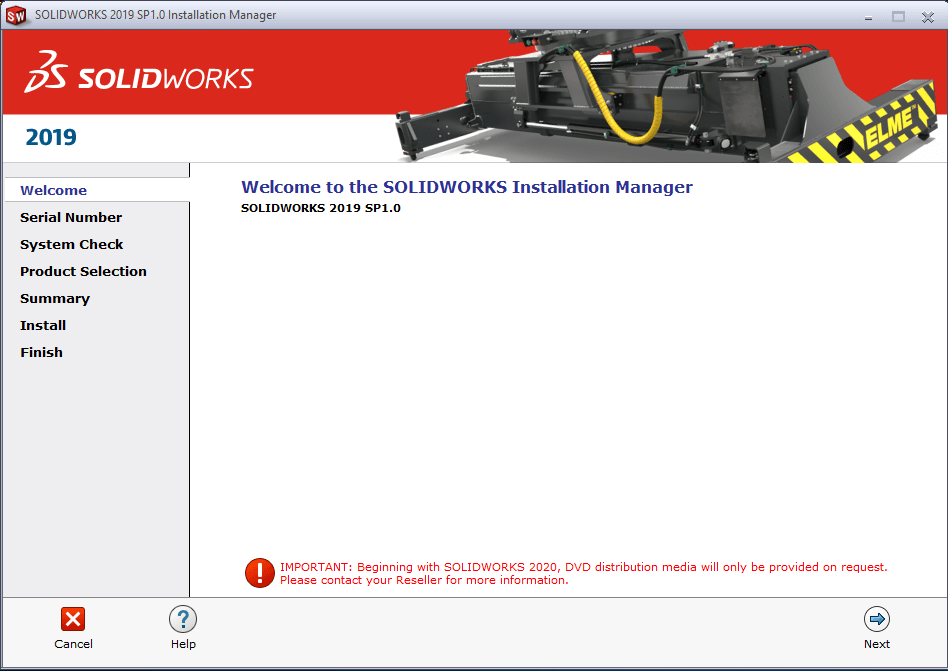Click the Next label
Screen dimensions: 948x671
coord(877,644)
